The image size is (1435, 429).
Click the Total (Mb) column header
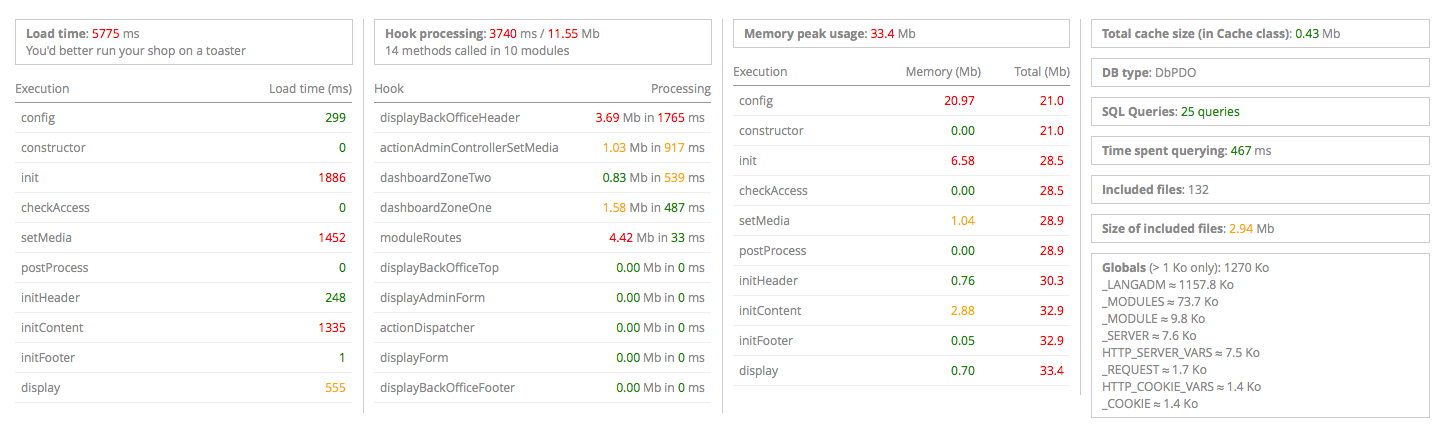[x=1041, y=72]
